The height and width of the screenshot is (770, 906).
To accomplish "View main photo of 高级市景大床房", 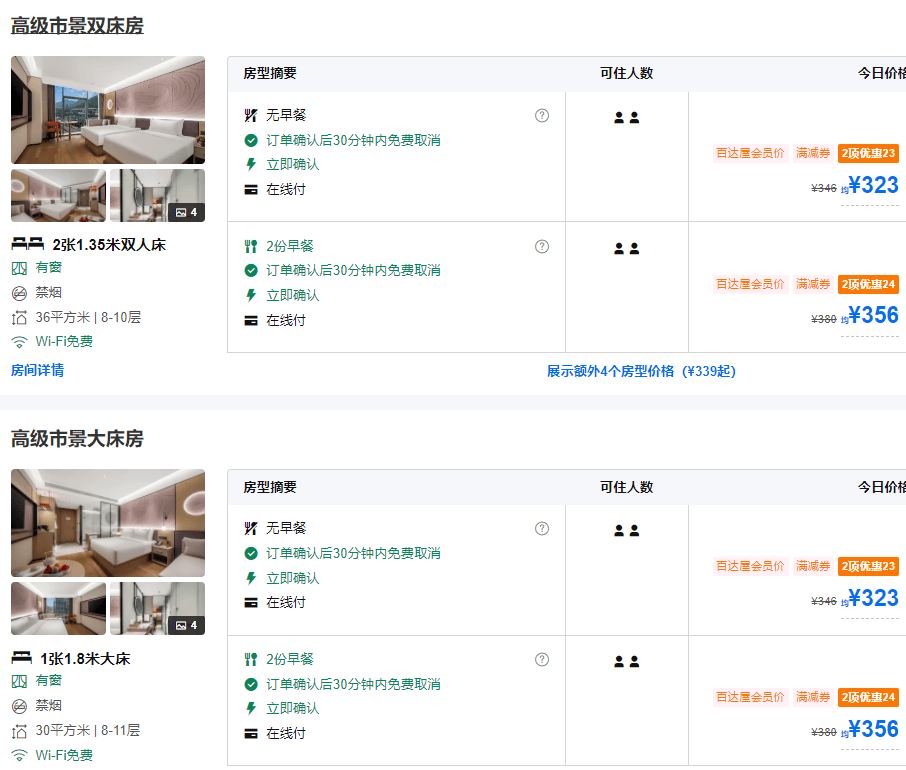I will (x=108, y=523).
